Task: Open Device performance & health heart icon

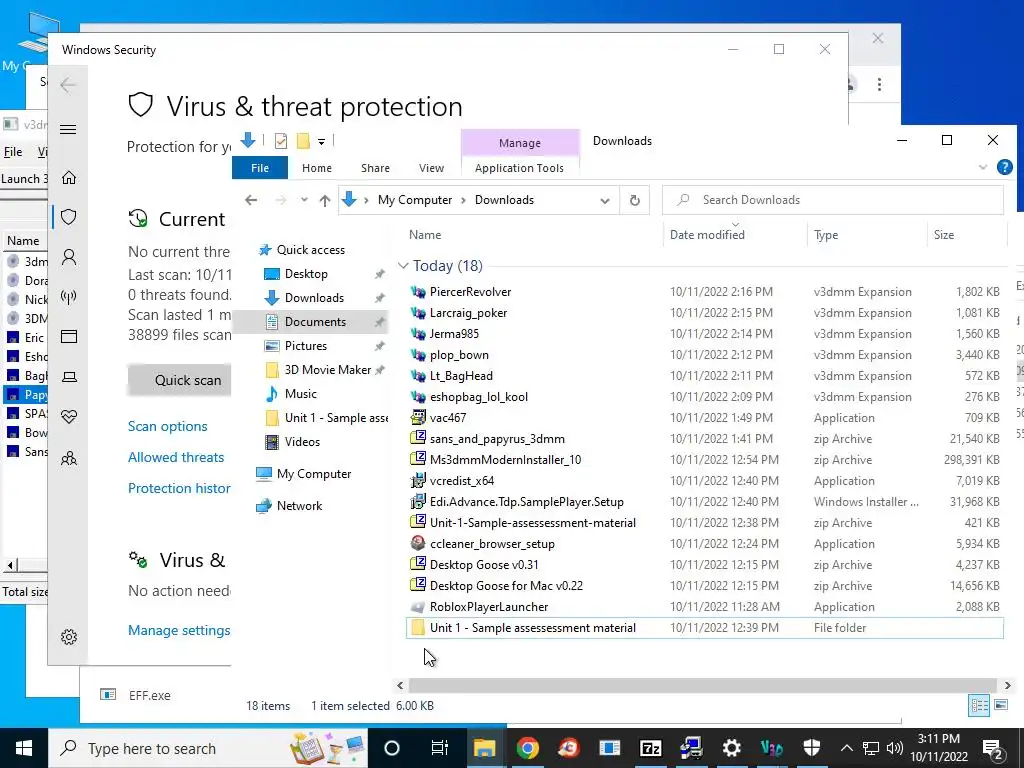Action: coord(69,416)
